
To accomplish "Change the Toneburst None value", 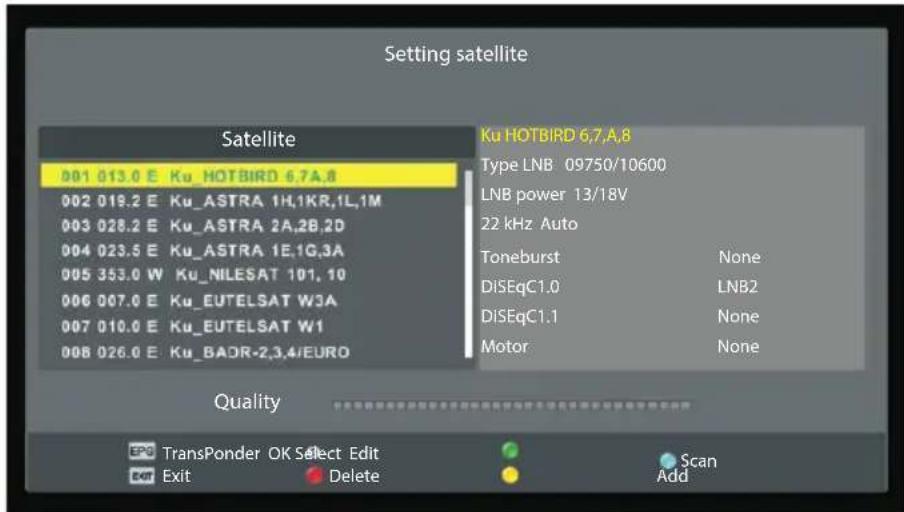I will click(x=739, y=257).
